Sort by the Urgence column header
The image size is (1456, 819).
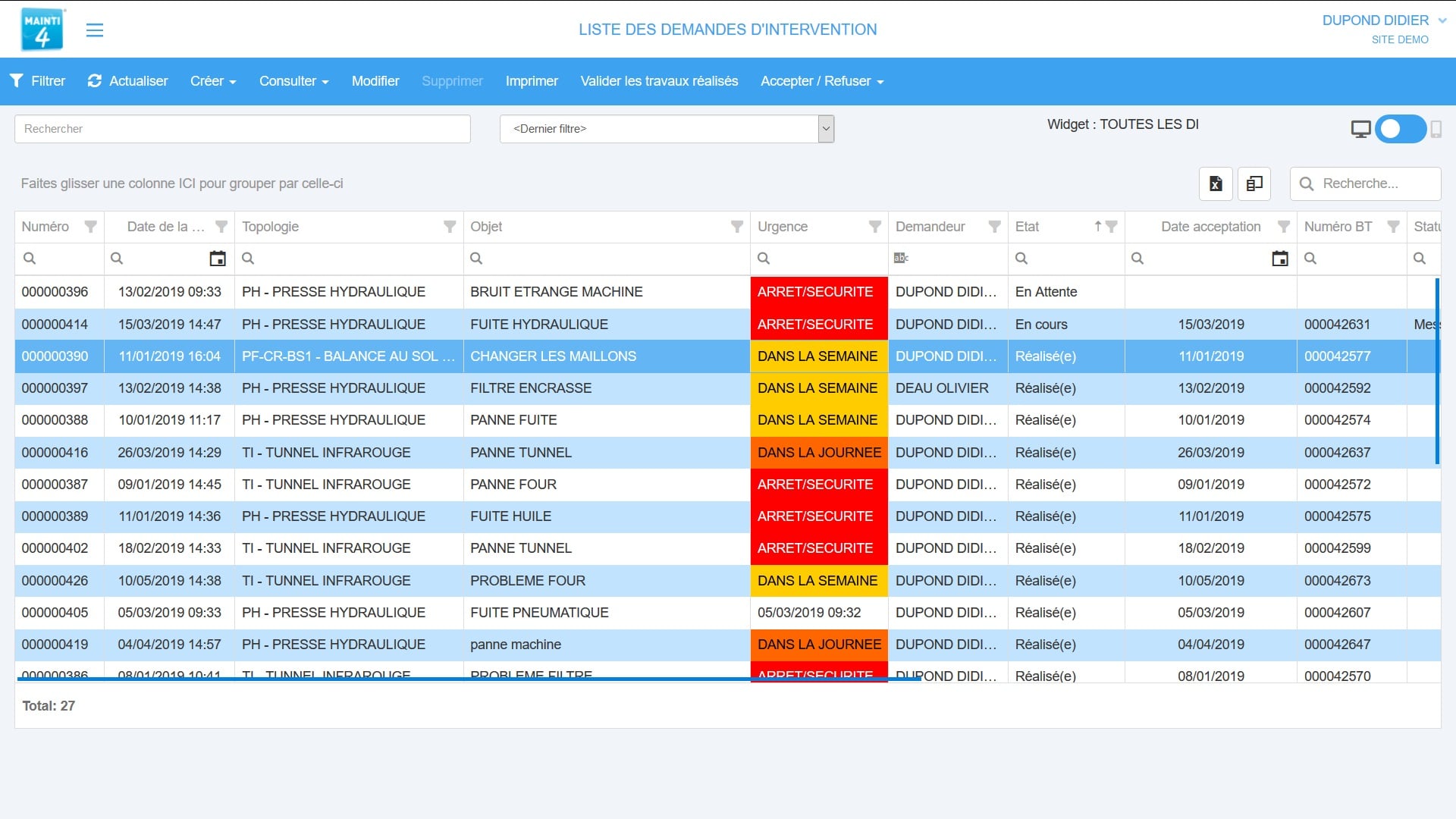[x=783, y=227]
